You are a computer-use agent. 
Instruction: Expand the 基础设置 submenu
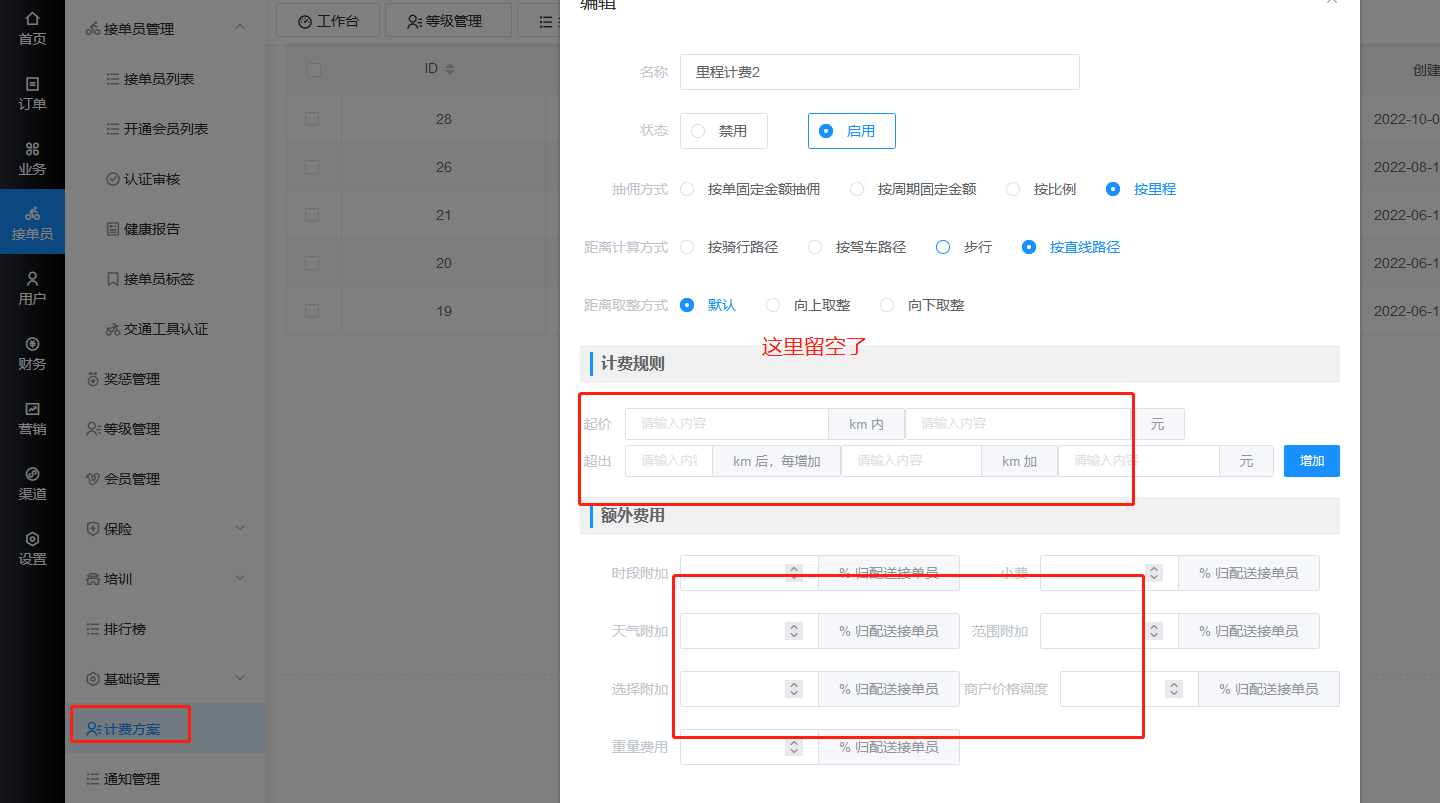[x=240, y=678]
